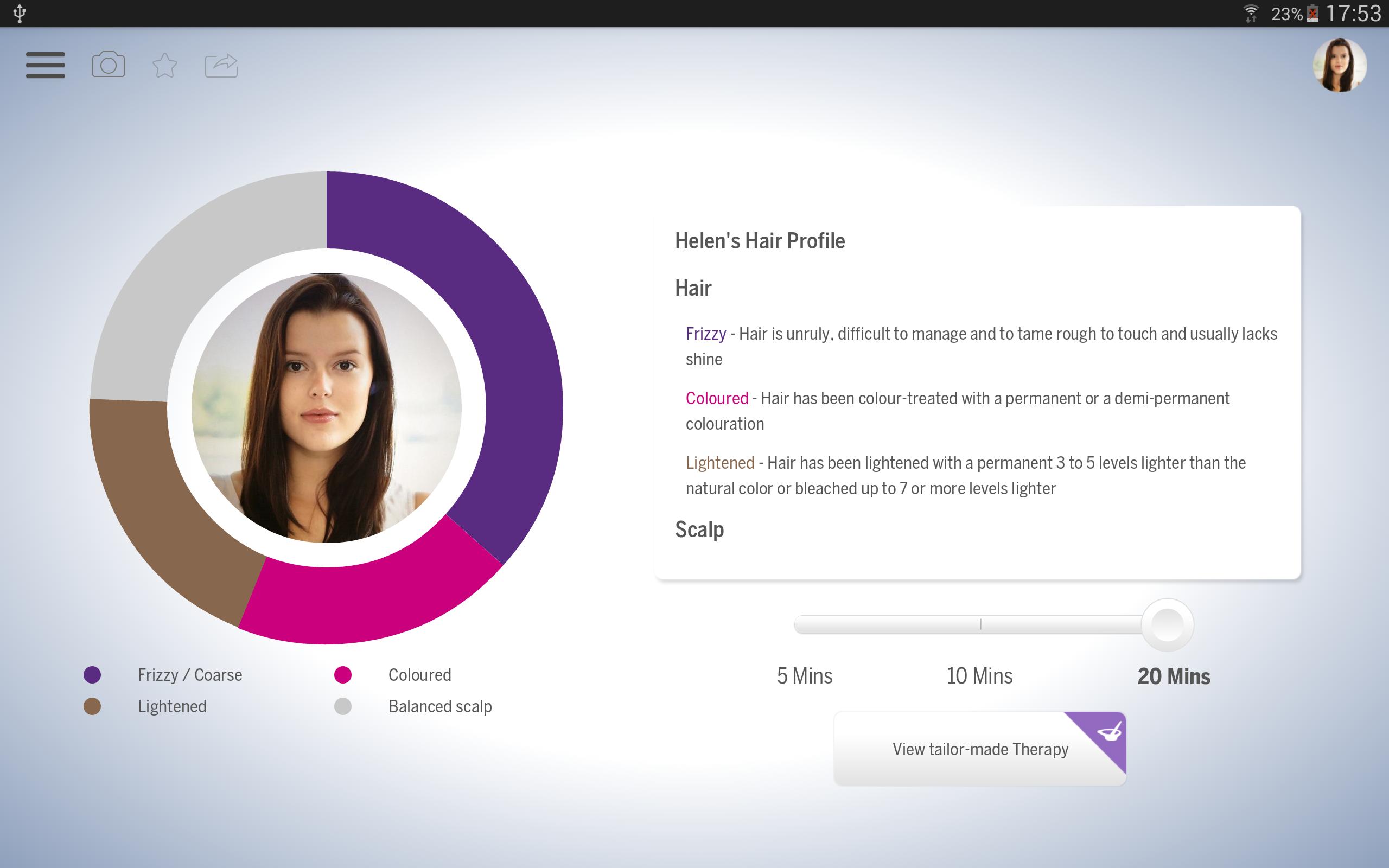Select the 5 Mins duration option
Image resolution: width=1389 pixels, height=868 pixels.
[x=804, y=676]
